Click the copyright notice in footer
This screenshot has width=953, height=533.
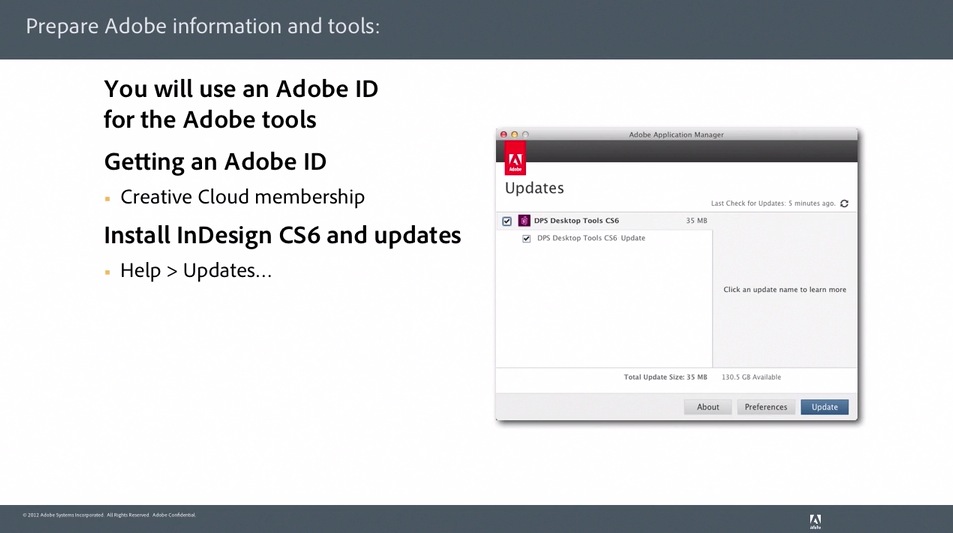point(109,515)
